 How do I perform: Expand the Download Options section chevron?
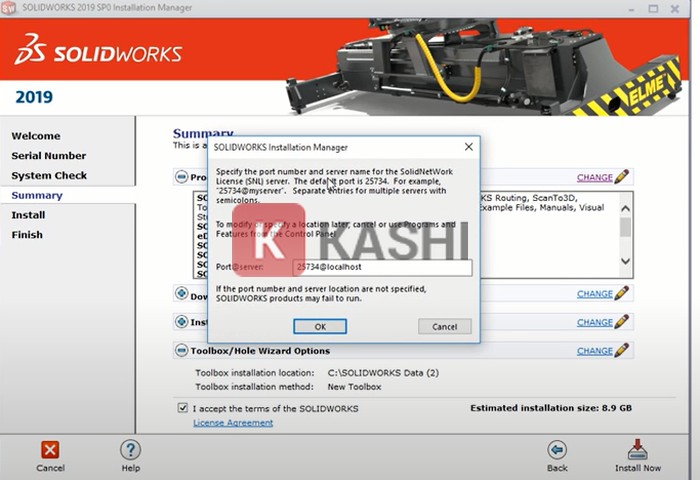click(181, 294)
